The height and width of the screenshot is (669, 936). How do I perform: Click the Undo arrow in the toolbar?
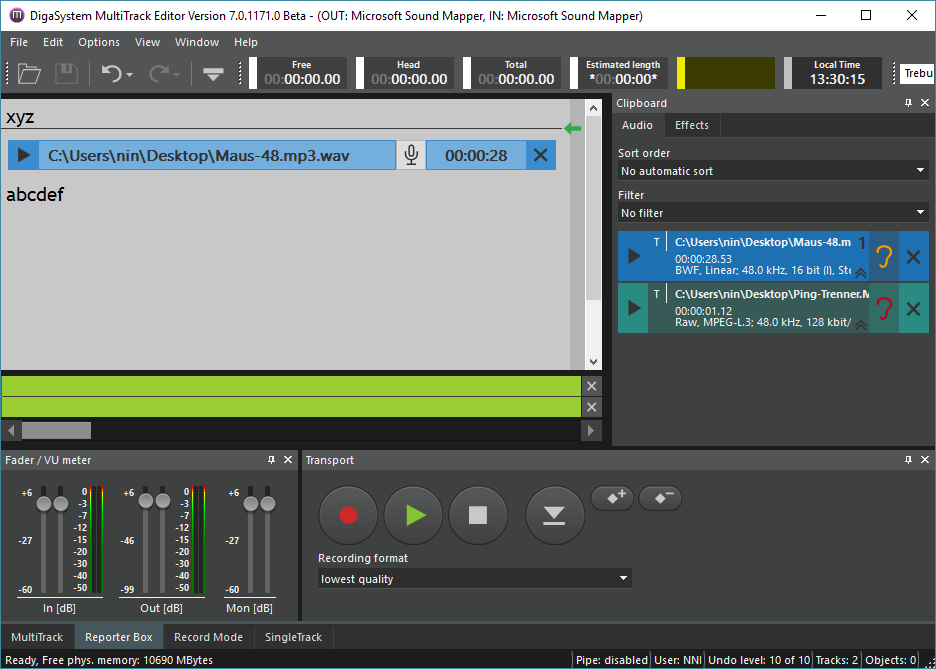(112, 73)
